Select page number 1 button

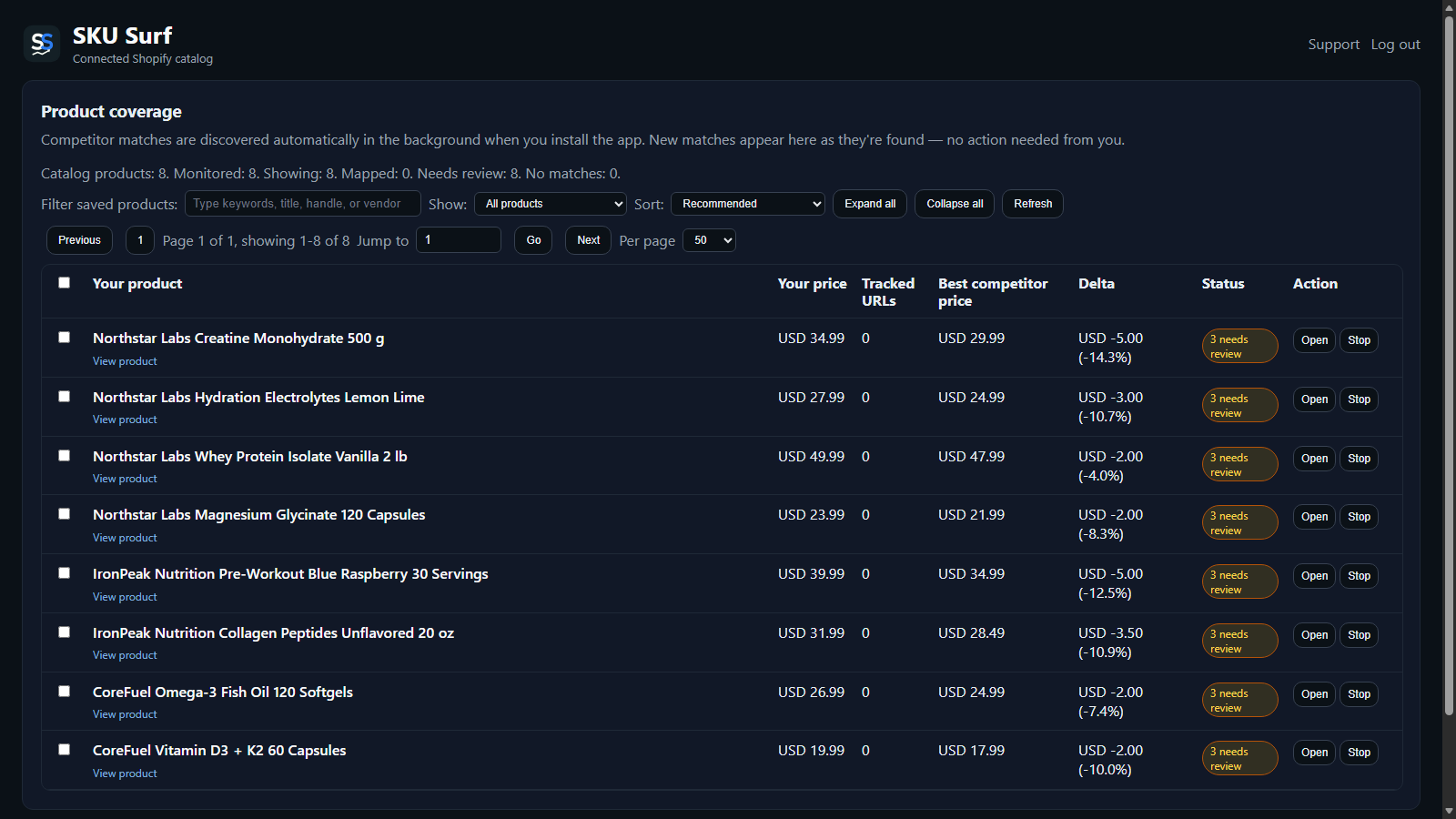(x=140, y=240)
